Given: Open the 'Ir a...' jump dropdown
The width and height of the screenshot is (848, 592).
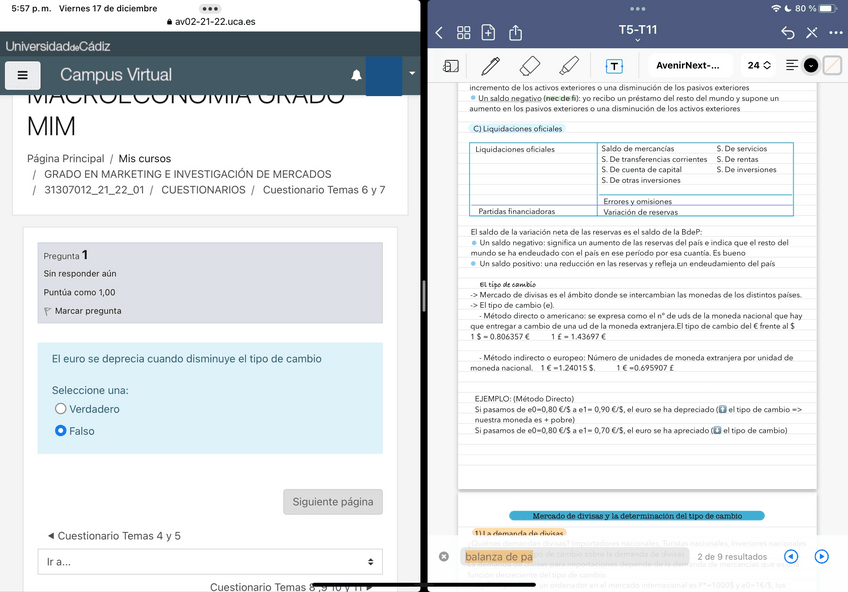Looking at the screenshot, I should point(210,562).
